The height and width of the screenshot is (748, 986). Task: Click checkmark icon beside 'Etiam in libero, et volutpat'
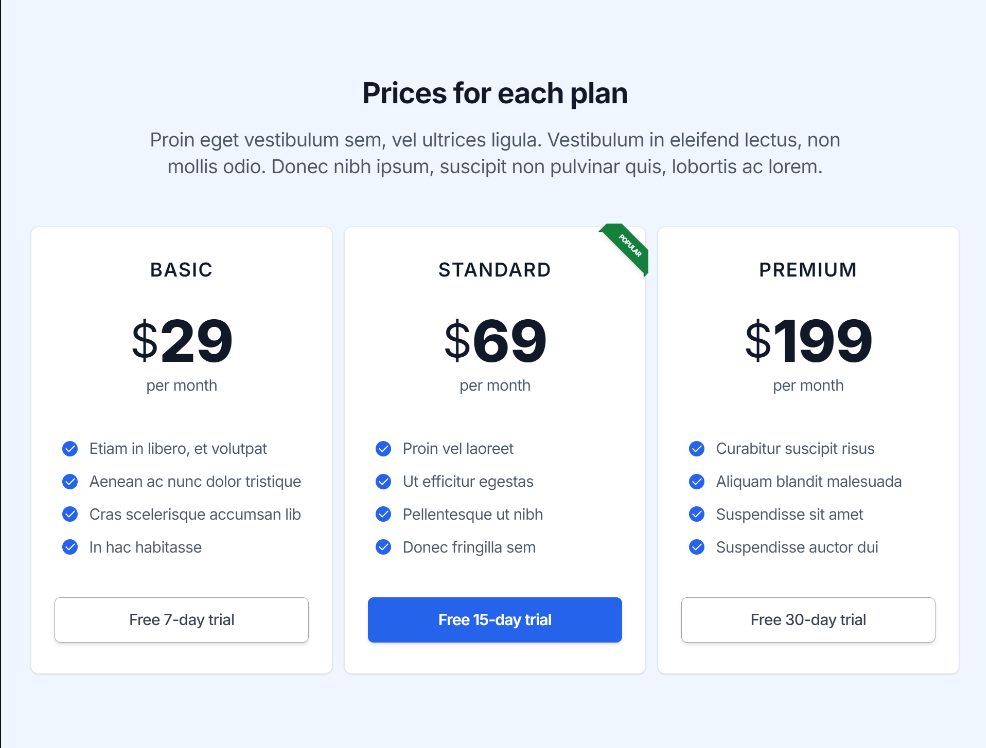click(70, 449)
